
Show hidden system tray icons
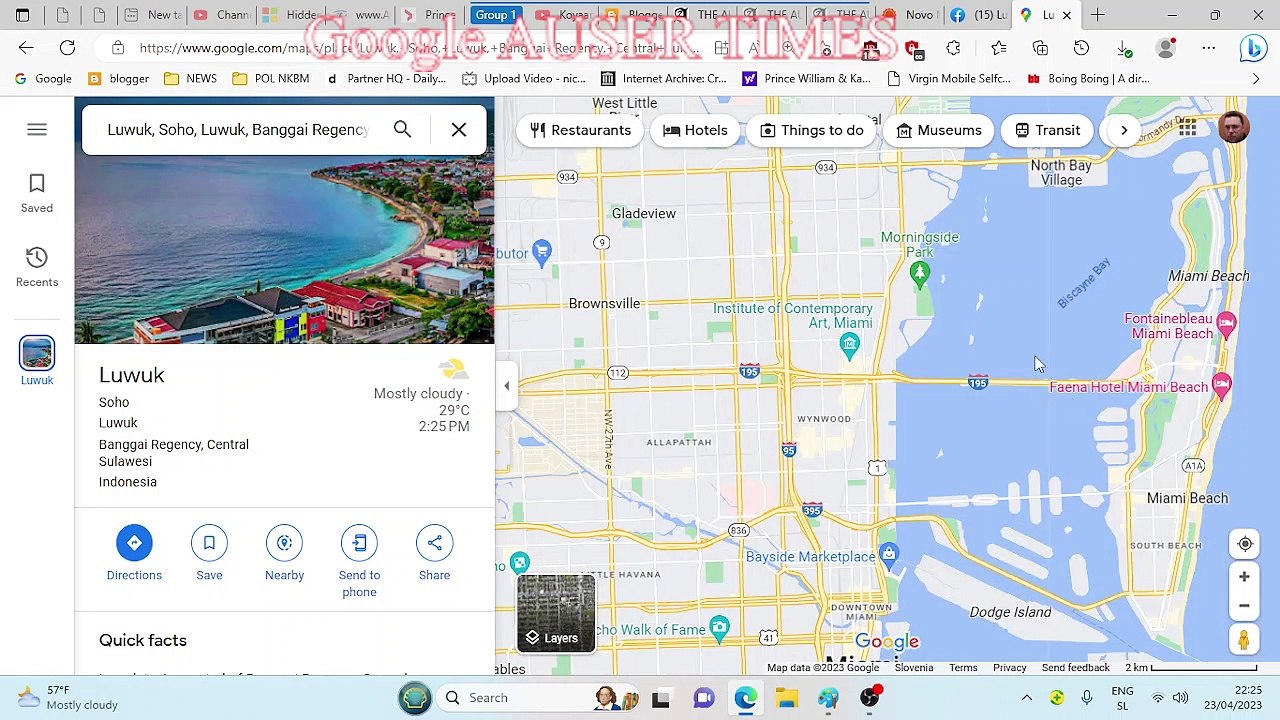click(x=1026, y=698)
